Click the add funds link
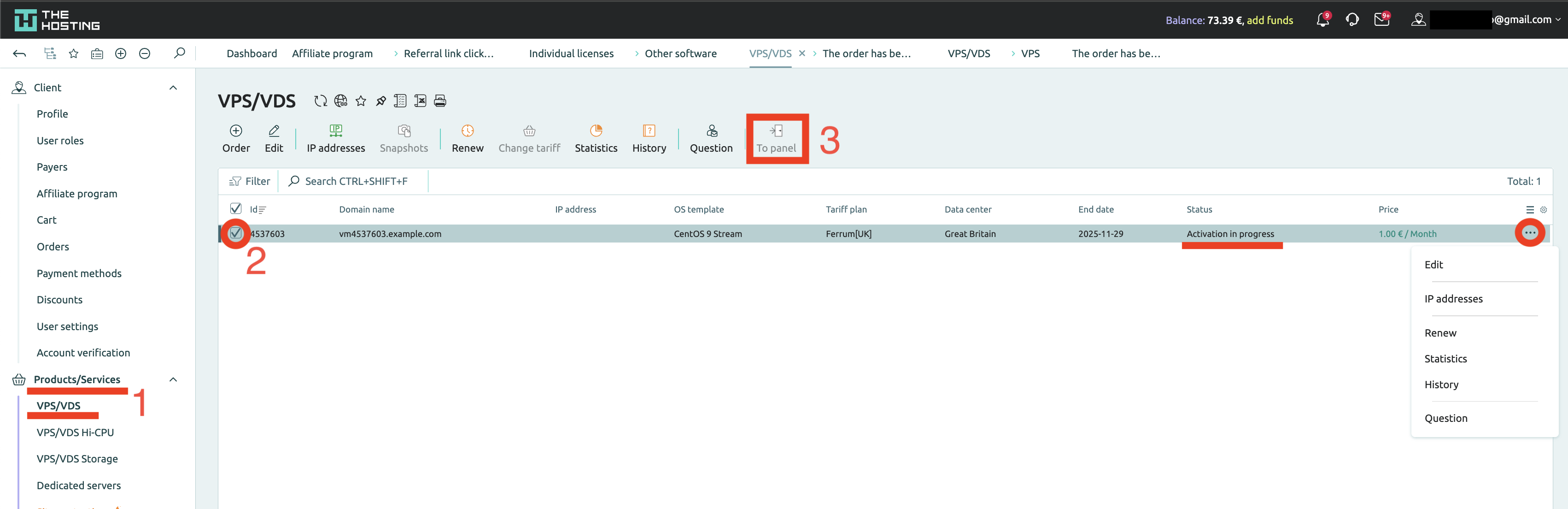The width and height of the screenshot is (1568, 509). click(1270, 20)
